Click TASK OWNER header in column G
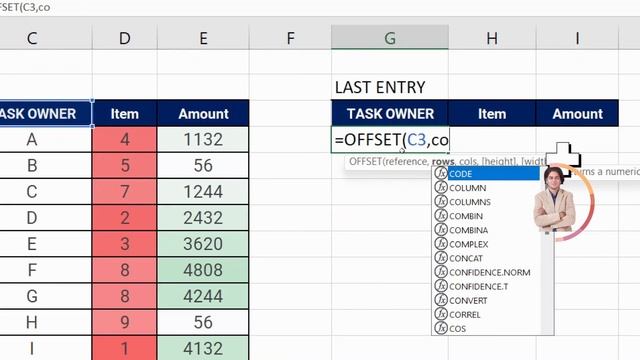This screenshot has width=640, height=360. (390, 113)
